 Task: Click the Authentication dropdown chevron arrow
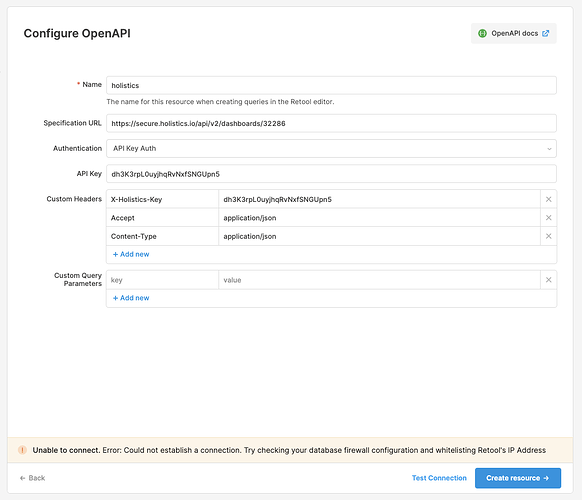[x=549, y=149]
